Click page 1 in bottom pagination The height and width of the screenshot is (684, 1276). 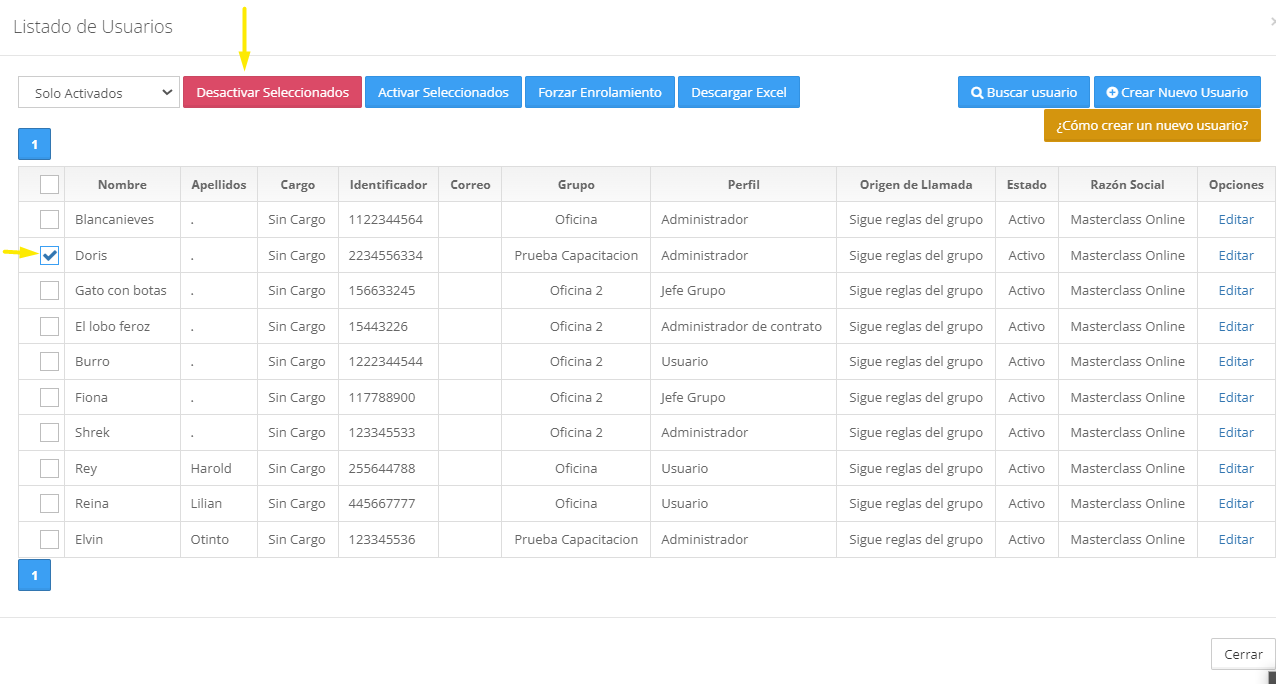pyautogui.click(x=34, y=575)
